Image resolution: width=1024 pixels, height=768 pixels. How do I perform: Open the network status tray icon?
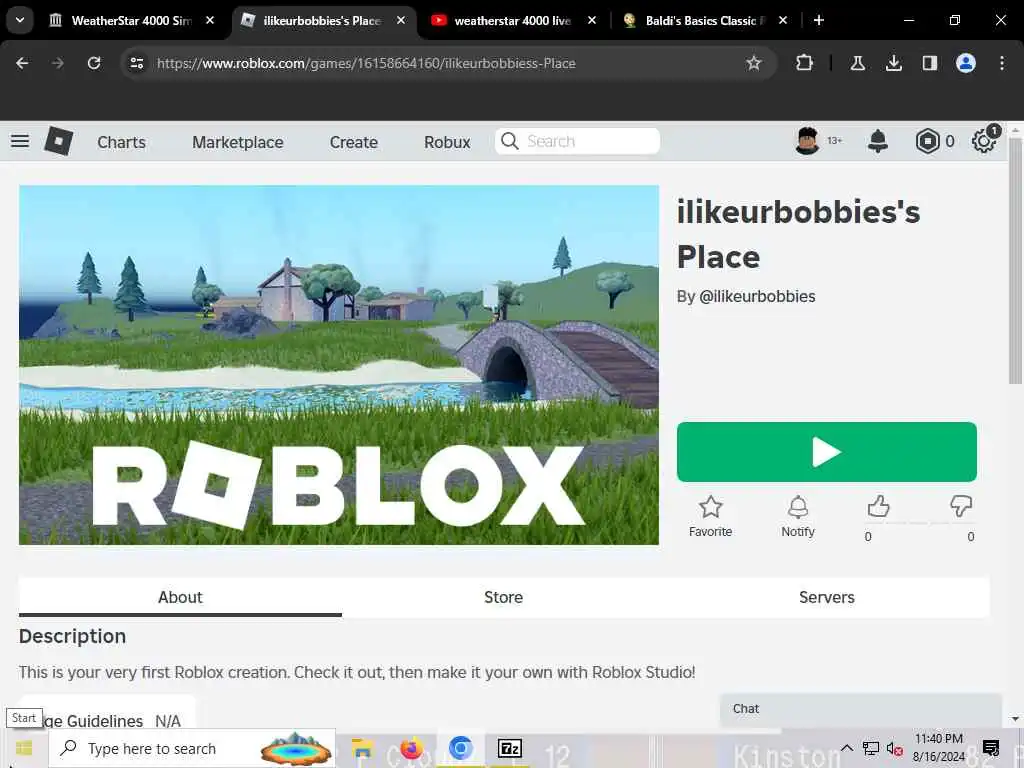click(871, 748)
